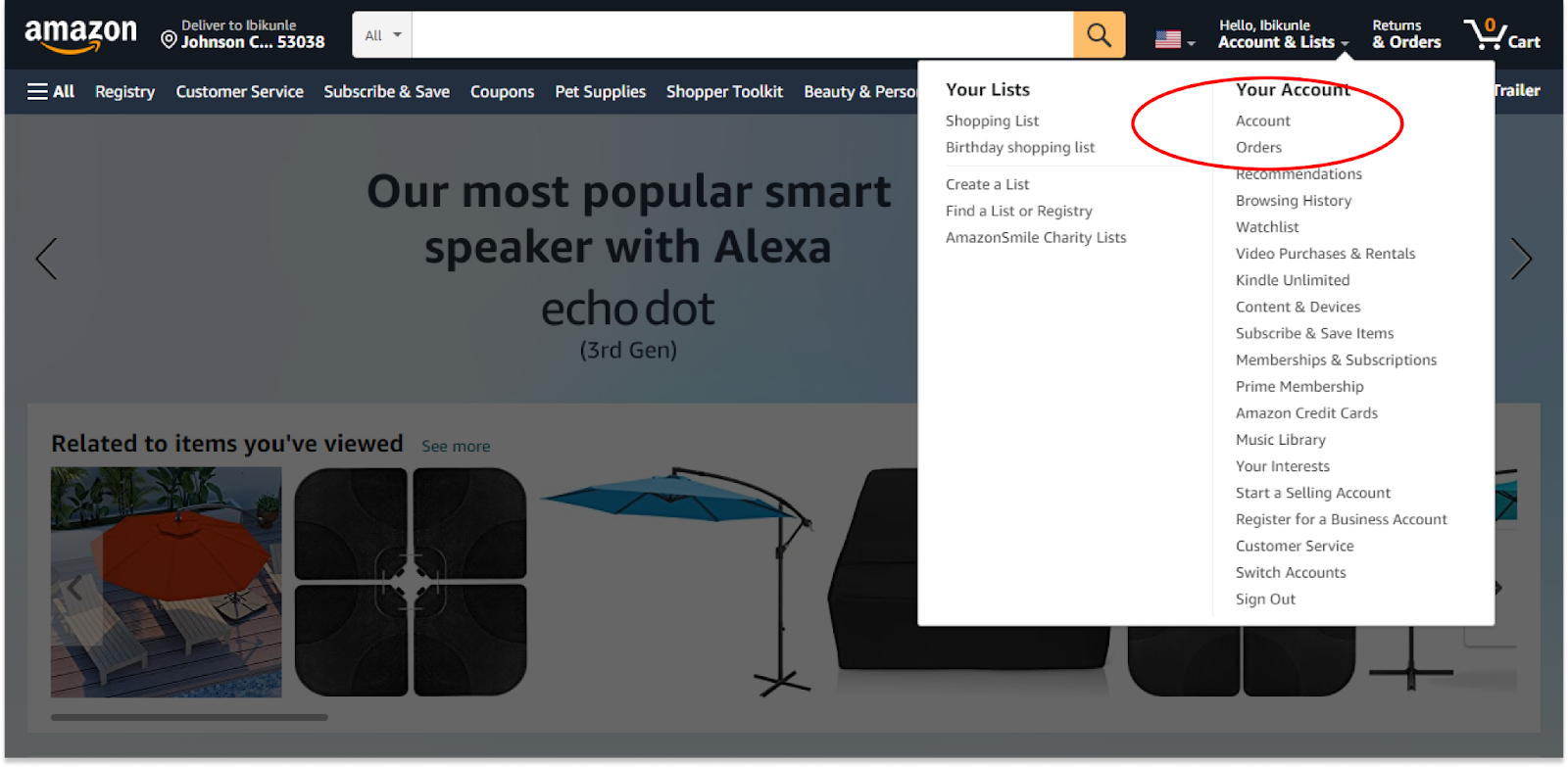This screenshot has height=767, width=1568.
Task: Open the All hamburger menu
Action: [51, 91]
